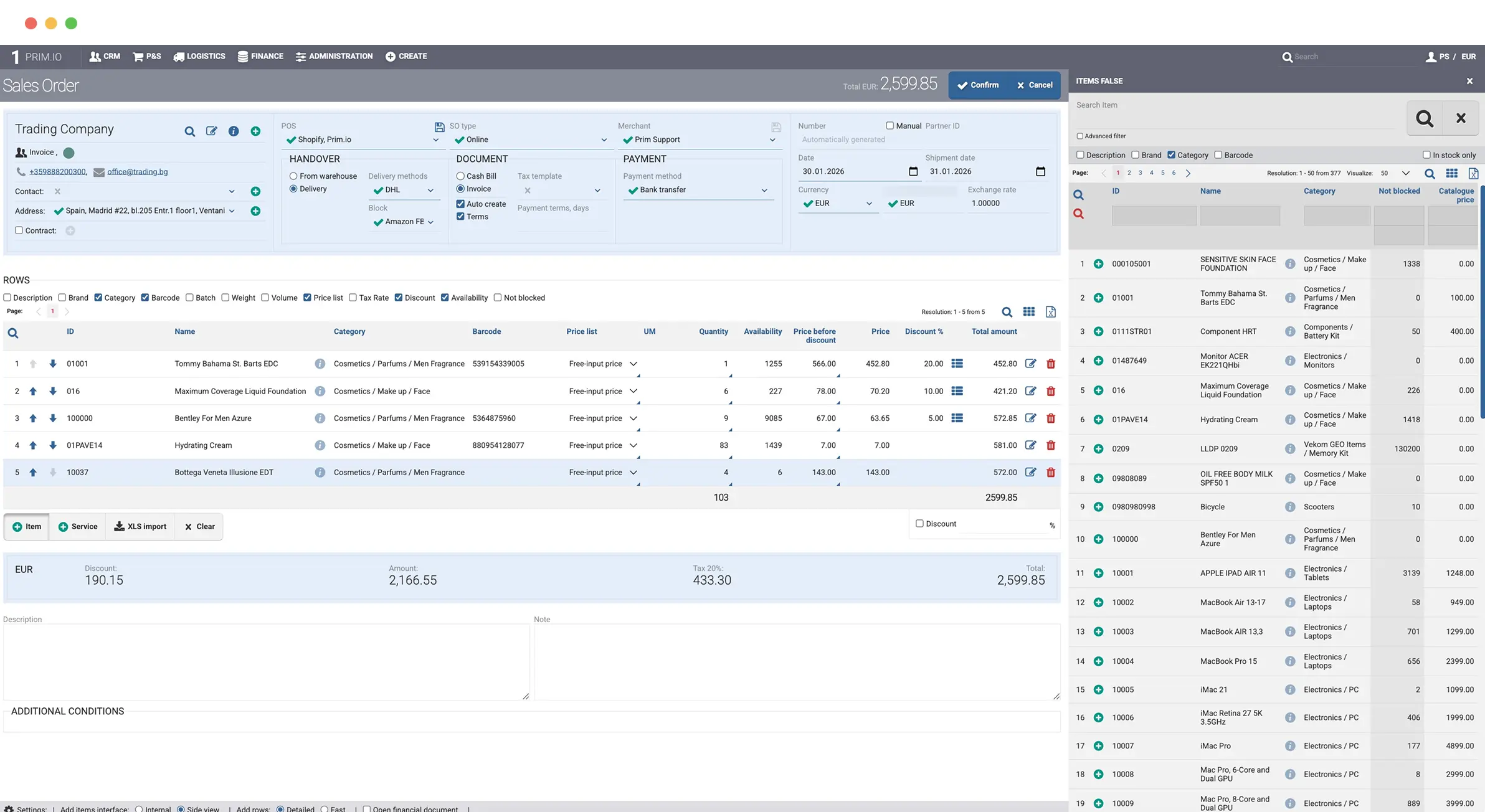This screenshot has width=1485, height=812.
Task: Check the Discount box below the rows
Action: (x=919, y=524)
